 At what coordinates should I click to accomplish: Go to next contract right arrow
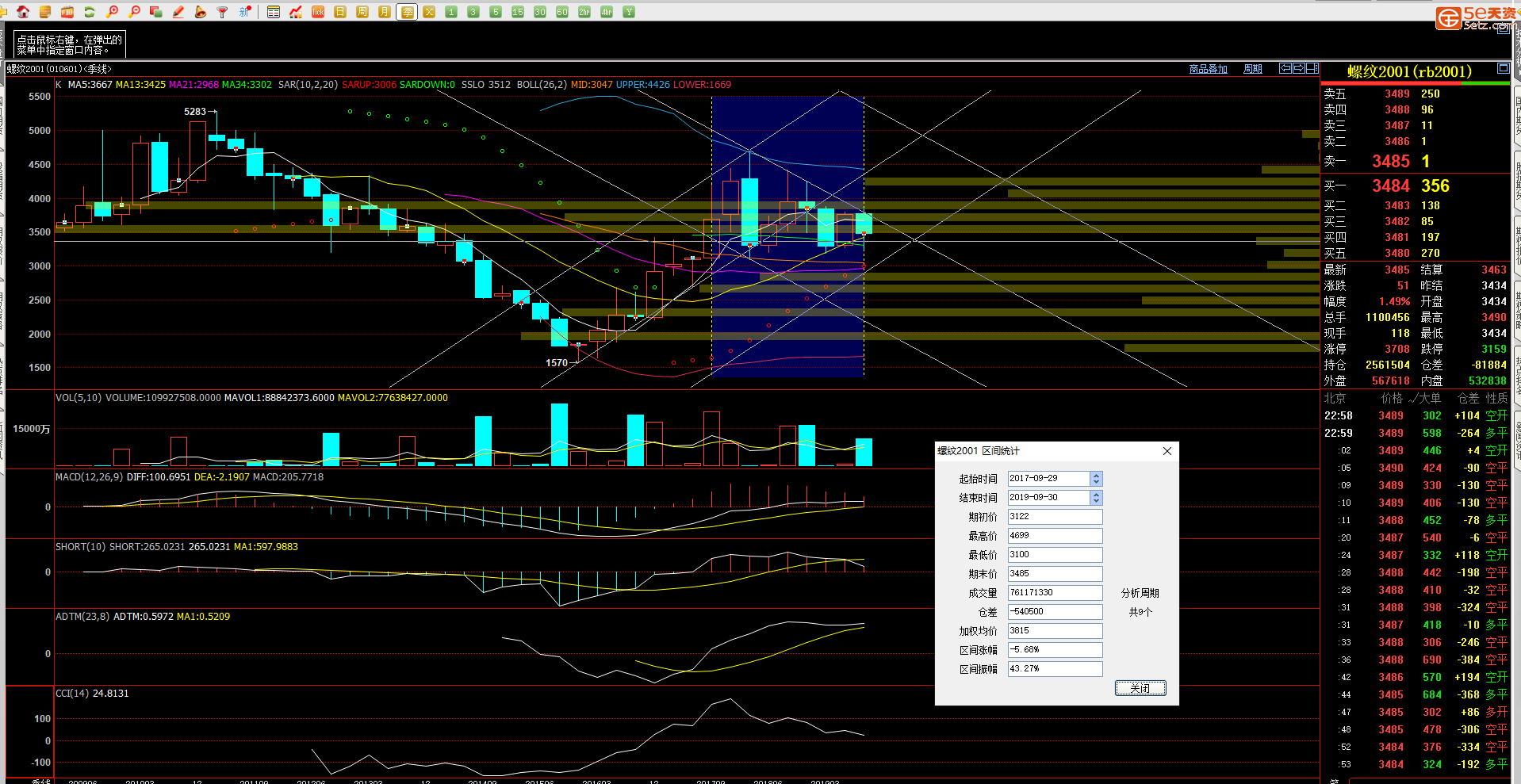pos(1299,68)
